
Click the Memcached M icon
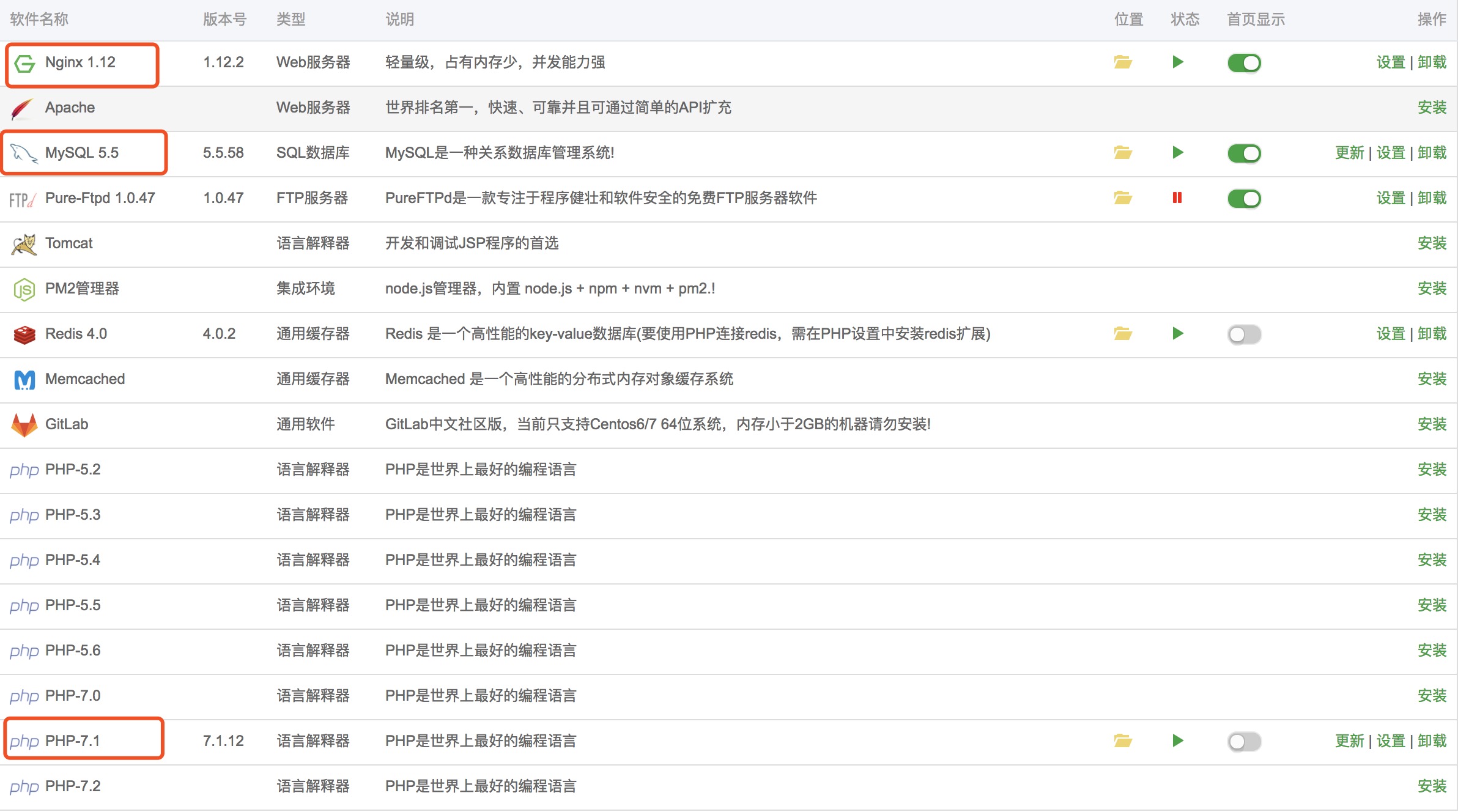click(24, 380)
